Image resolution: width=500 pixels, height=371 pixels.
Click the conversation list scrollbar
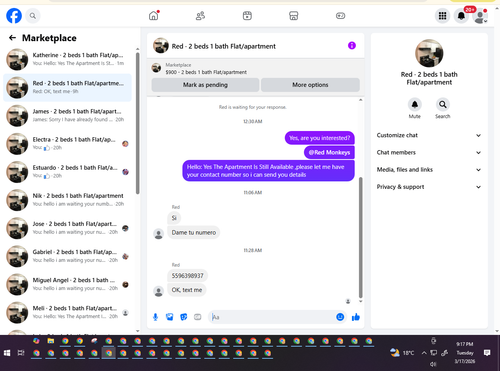point(138,123)
